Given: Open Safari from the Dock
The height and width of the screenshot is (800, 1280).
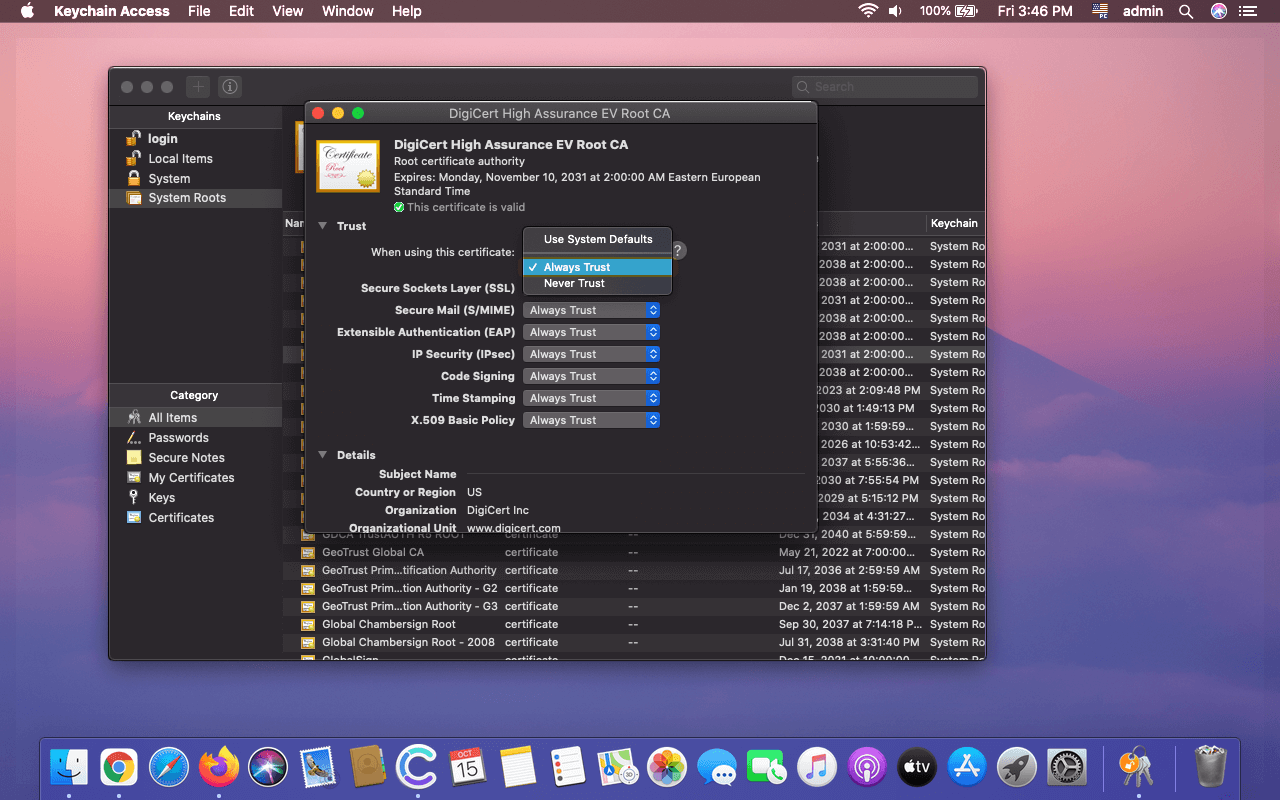Looking at the screenshot, I should 169,768.
